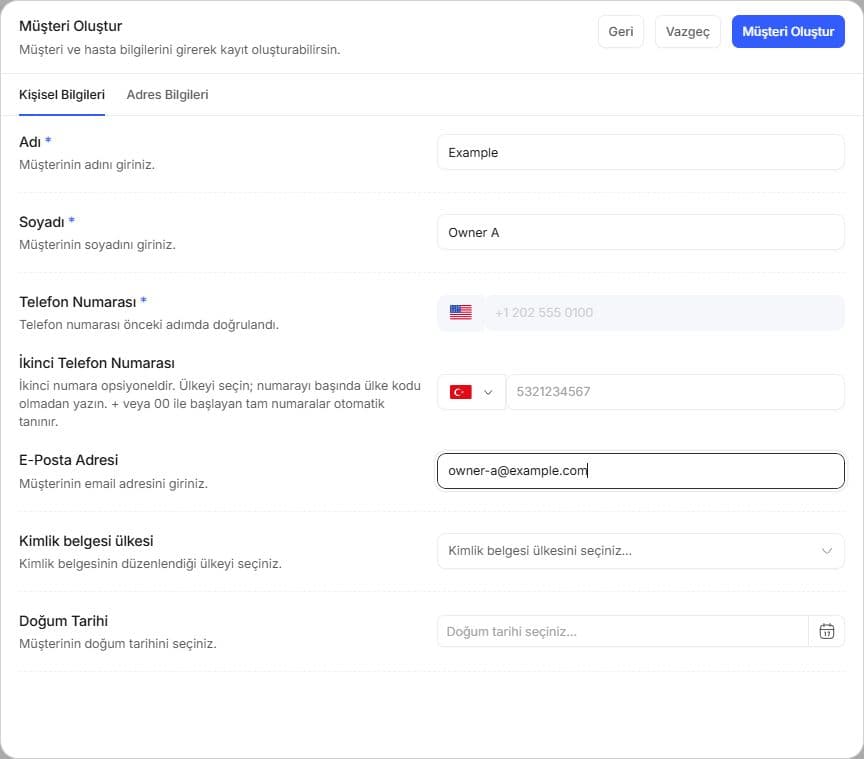Switch to Adres Bilgileri tab

click(168, 95)
